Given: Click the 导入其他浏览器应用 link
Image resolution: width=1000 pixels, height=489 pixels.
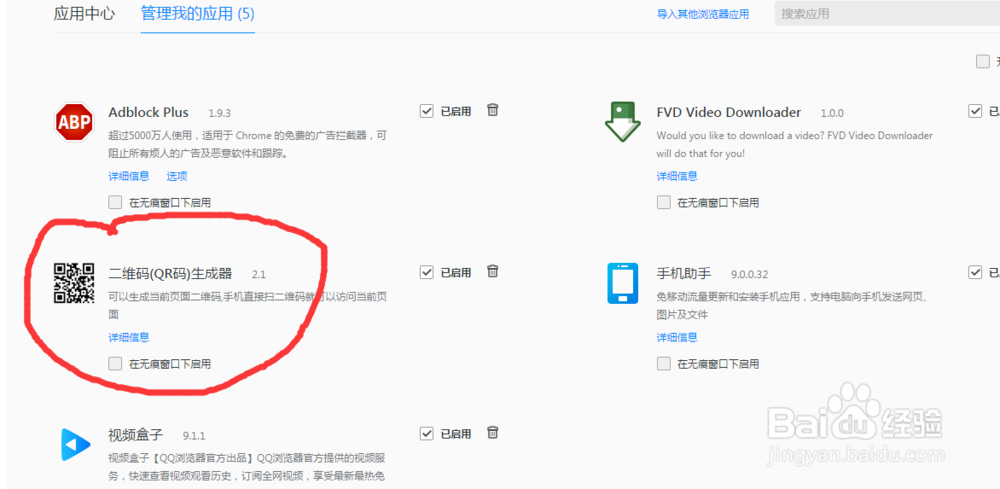Looking at the screenshot, I should (x=703, y=14).
